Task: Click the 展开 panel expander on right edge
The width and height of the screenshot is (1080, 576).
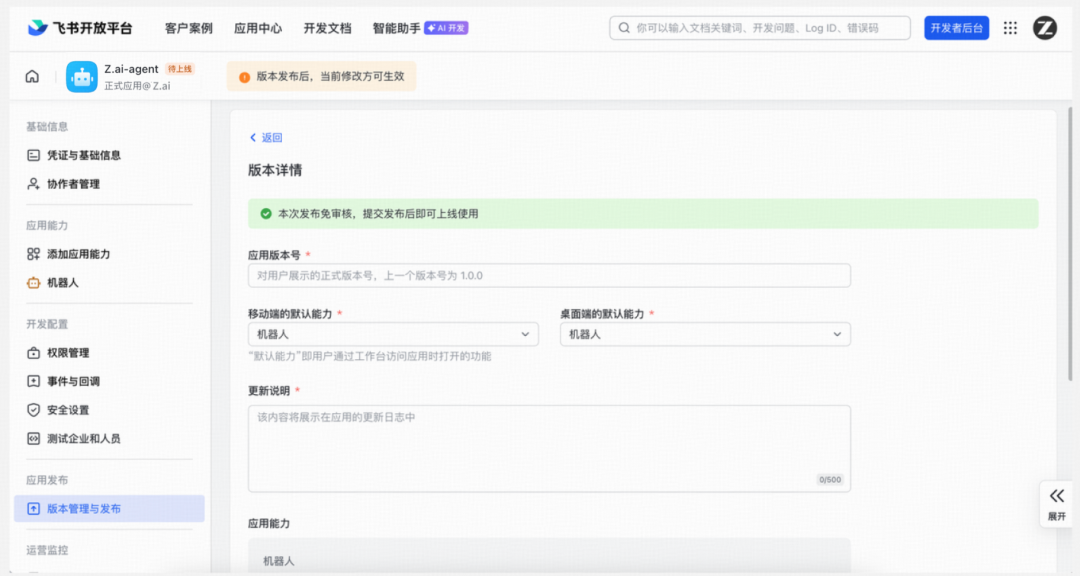Action: [1057, 503]
